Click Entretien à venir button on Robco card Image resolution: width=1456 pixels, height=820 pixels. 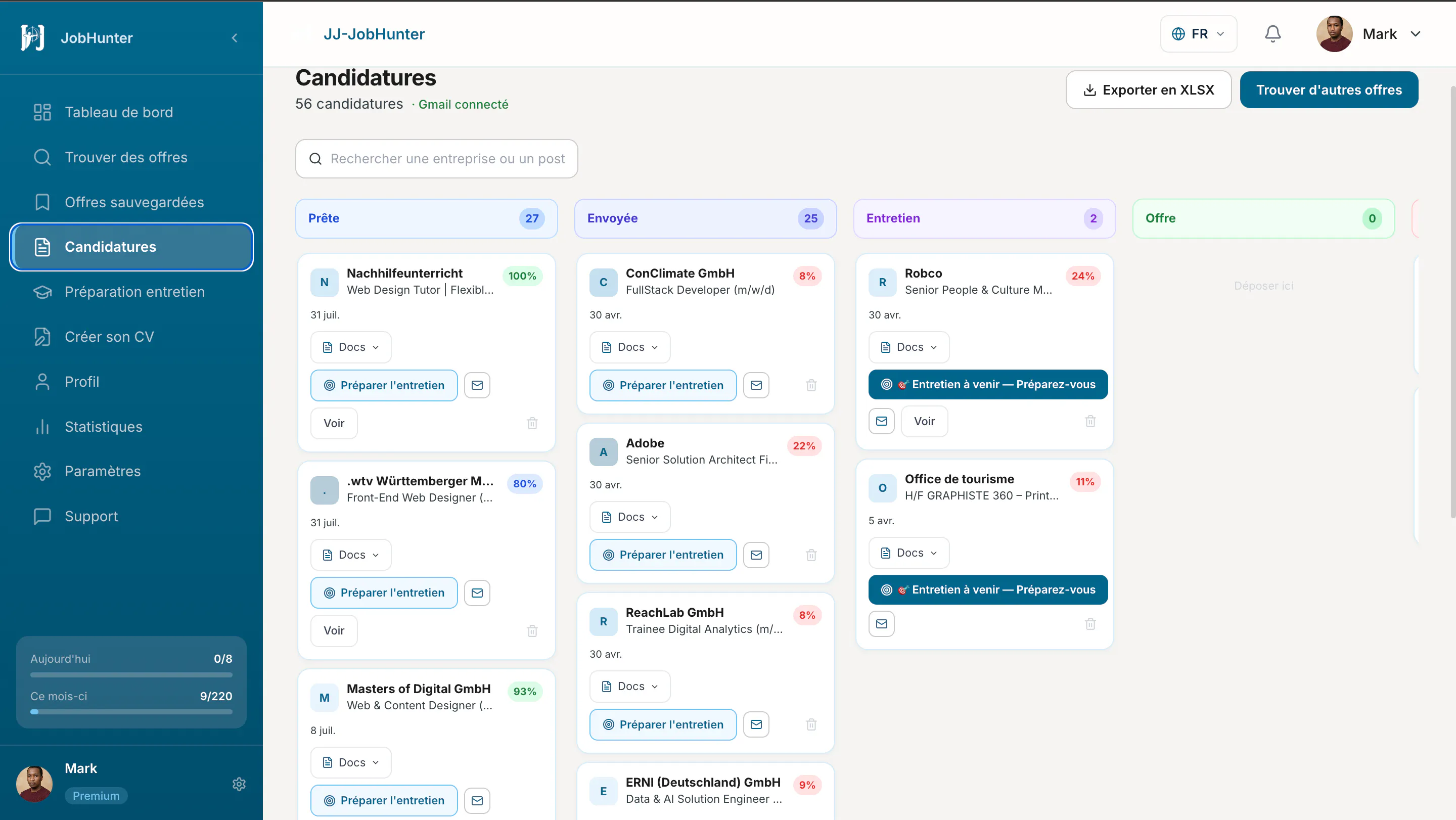[x=988, y=384]
